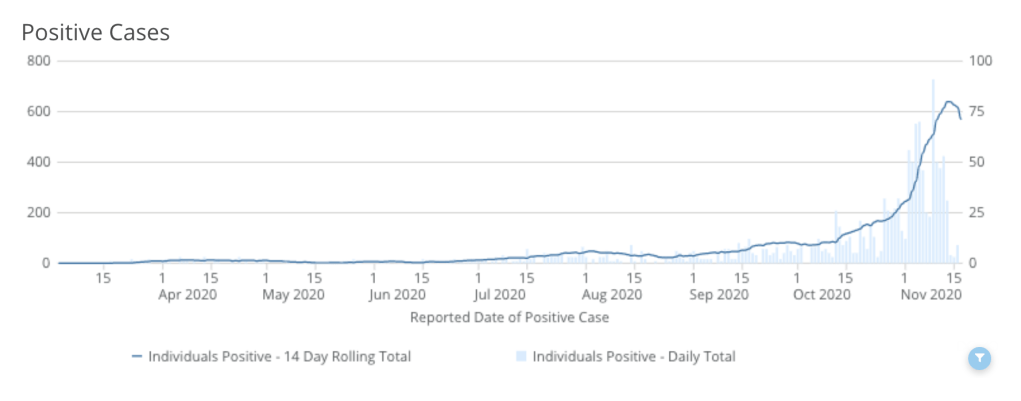Screen dimensions: 1021x401
Task: Select the Jun 2020 x-axis label
Action: [397, 295]
